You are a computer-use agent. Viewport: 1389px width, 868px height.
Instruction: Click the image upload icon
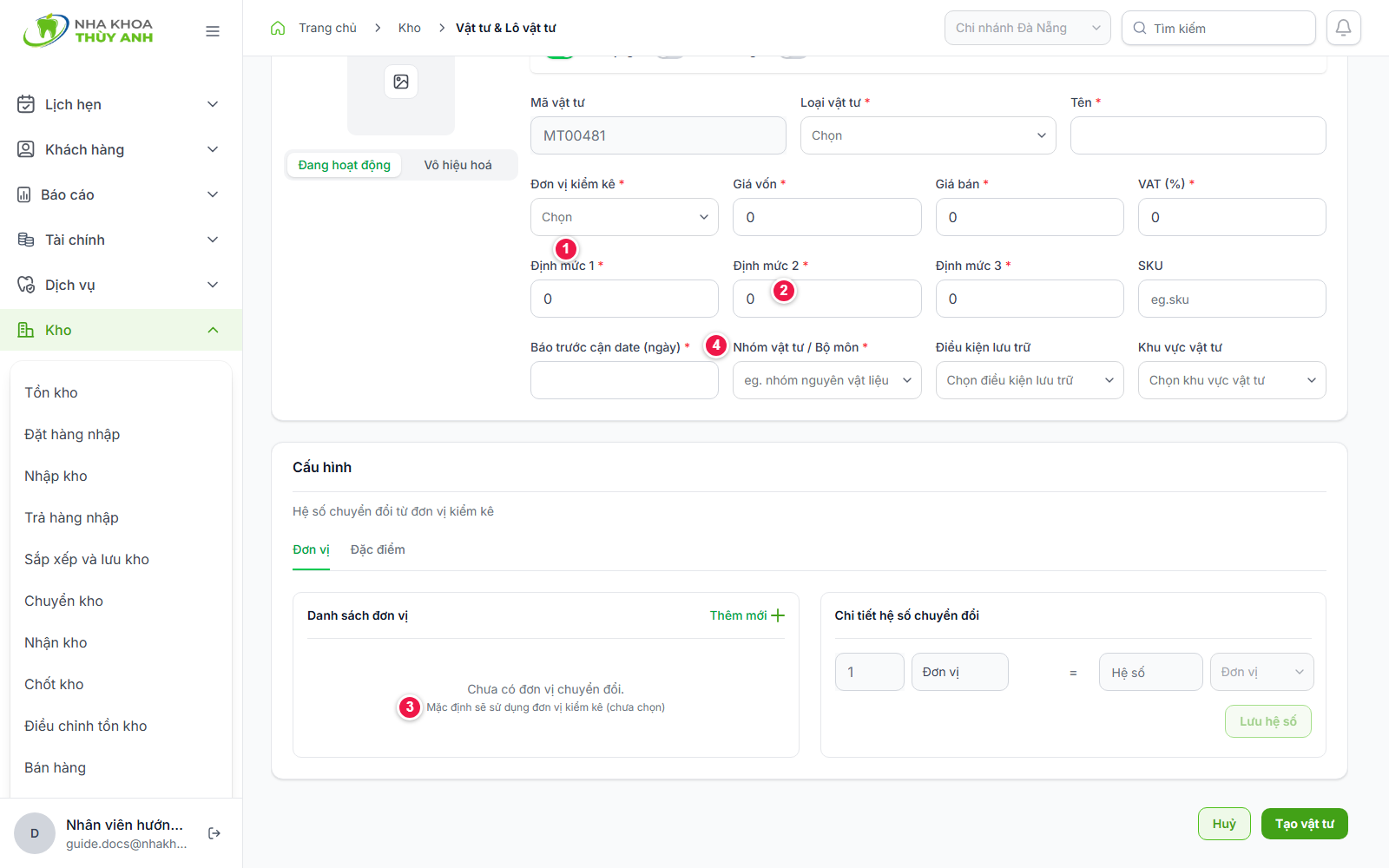(x=401, y=82)
